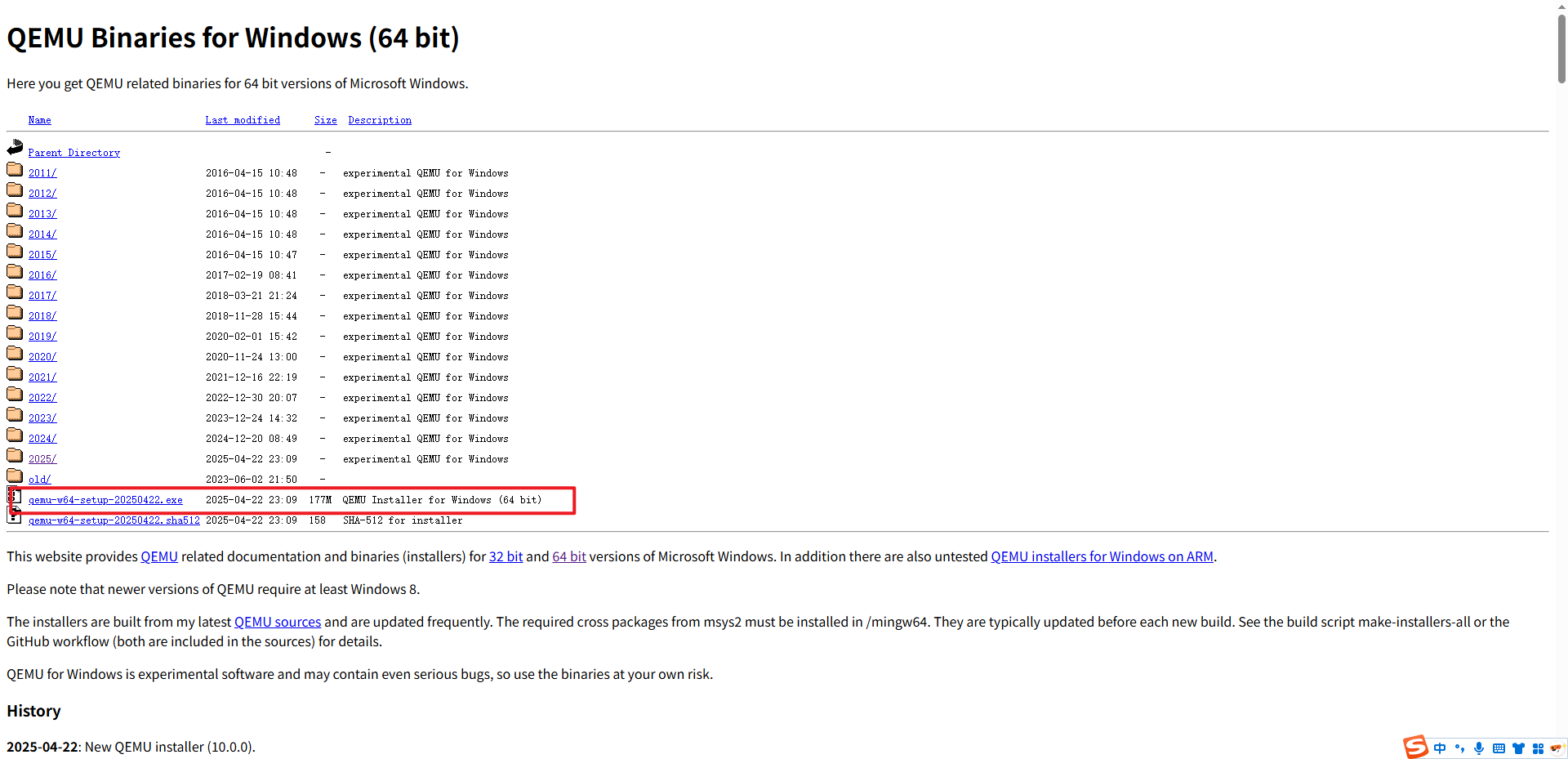Go to 32 bit binaries link
Viewport: 1568px width, 759px height.
506,556
